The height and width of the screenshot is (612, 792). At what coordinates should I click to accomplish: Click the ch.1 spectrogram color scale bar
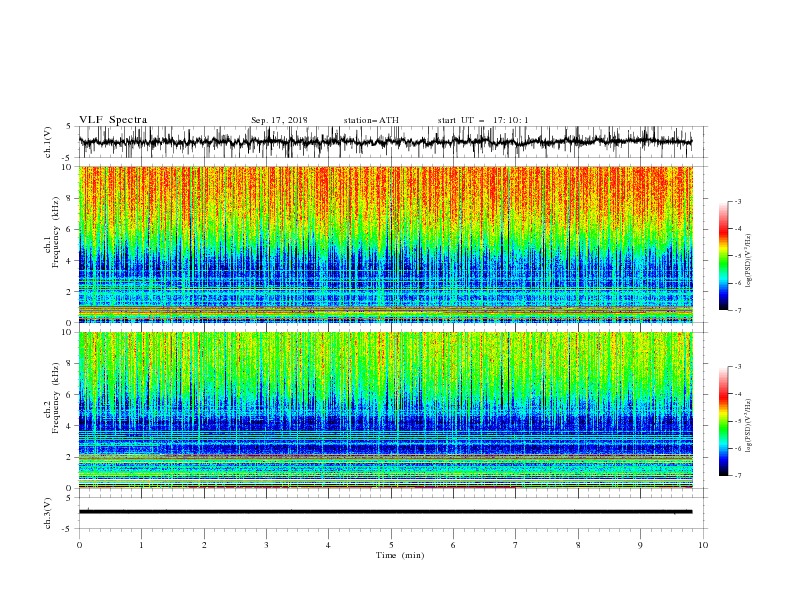point(723,256)
